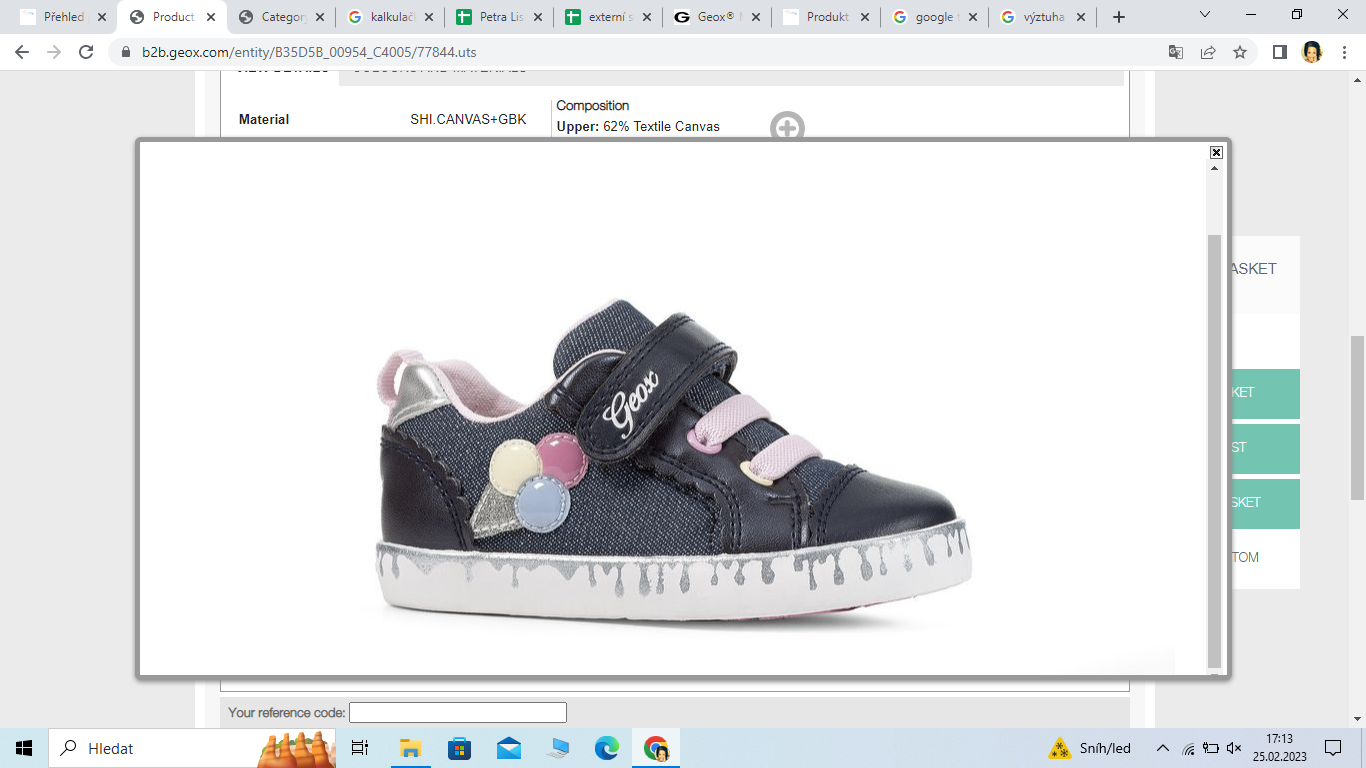
Task: Share this page using the share icon
Action: coord(1208,52)
